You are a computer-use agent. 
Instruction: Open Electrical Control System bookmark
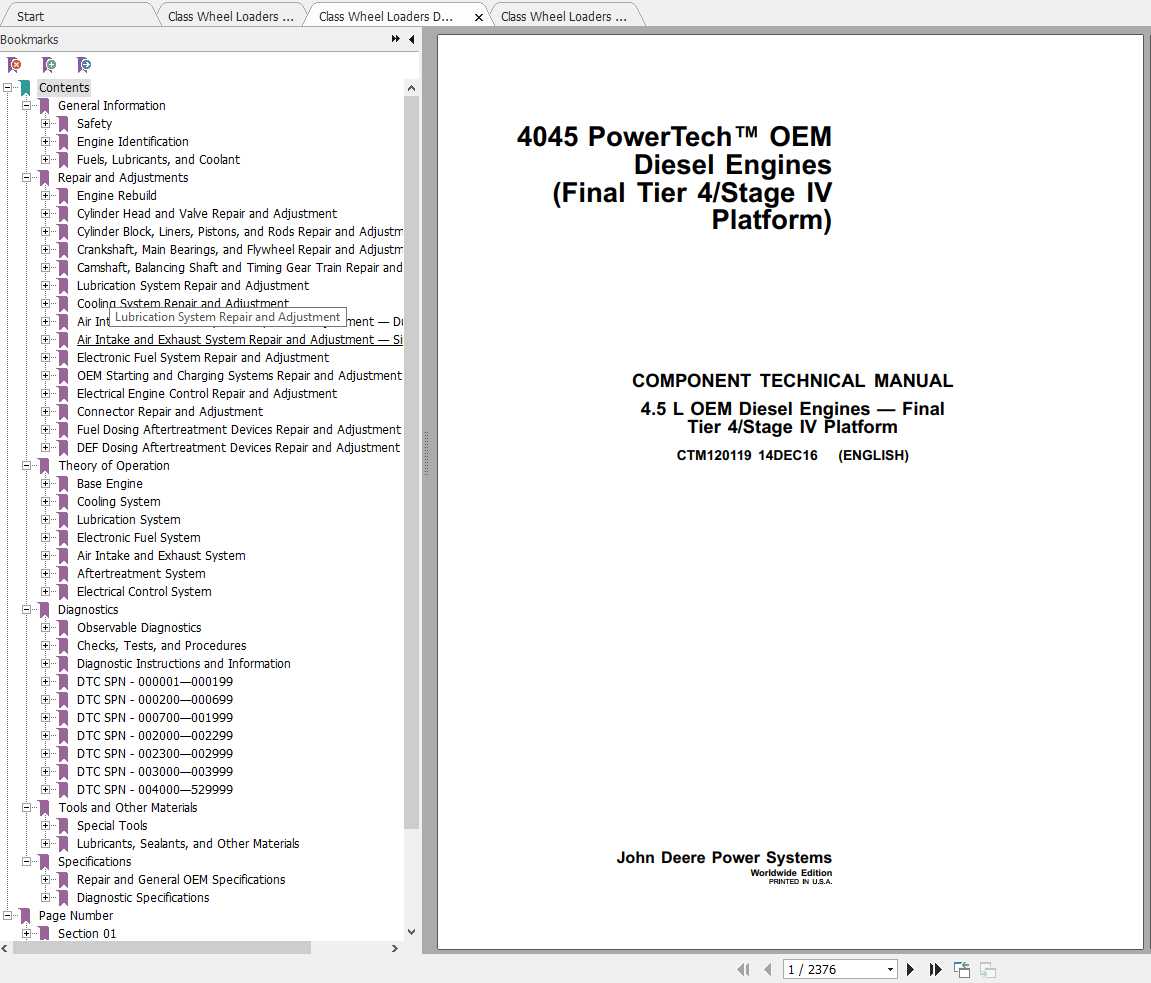[144, 592]
